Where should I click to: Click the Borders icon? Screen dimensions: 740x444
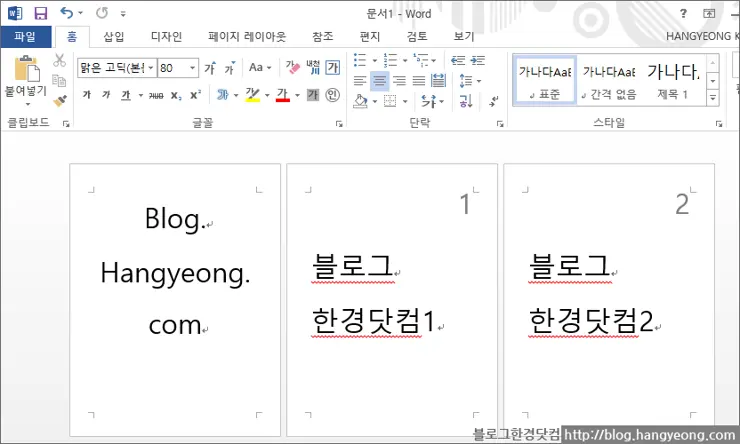[390, 101]
